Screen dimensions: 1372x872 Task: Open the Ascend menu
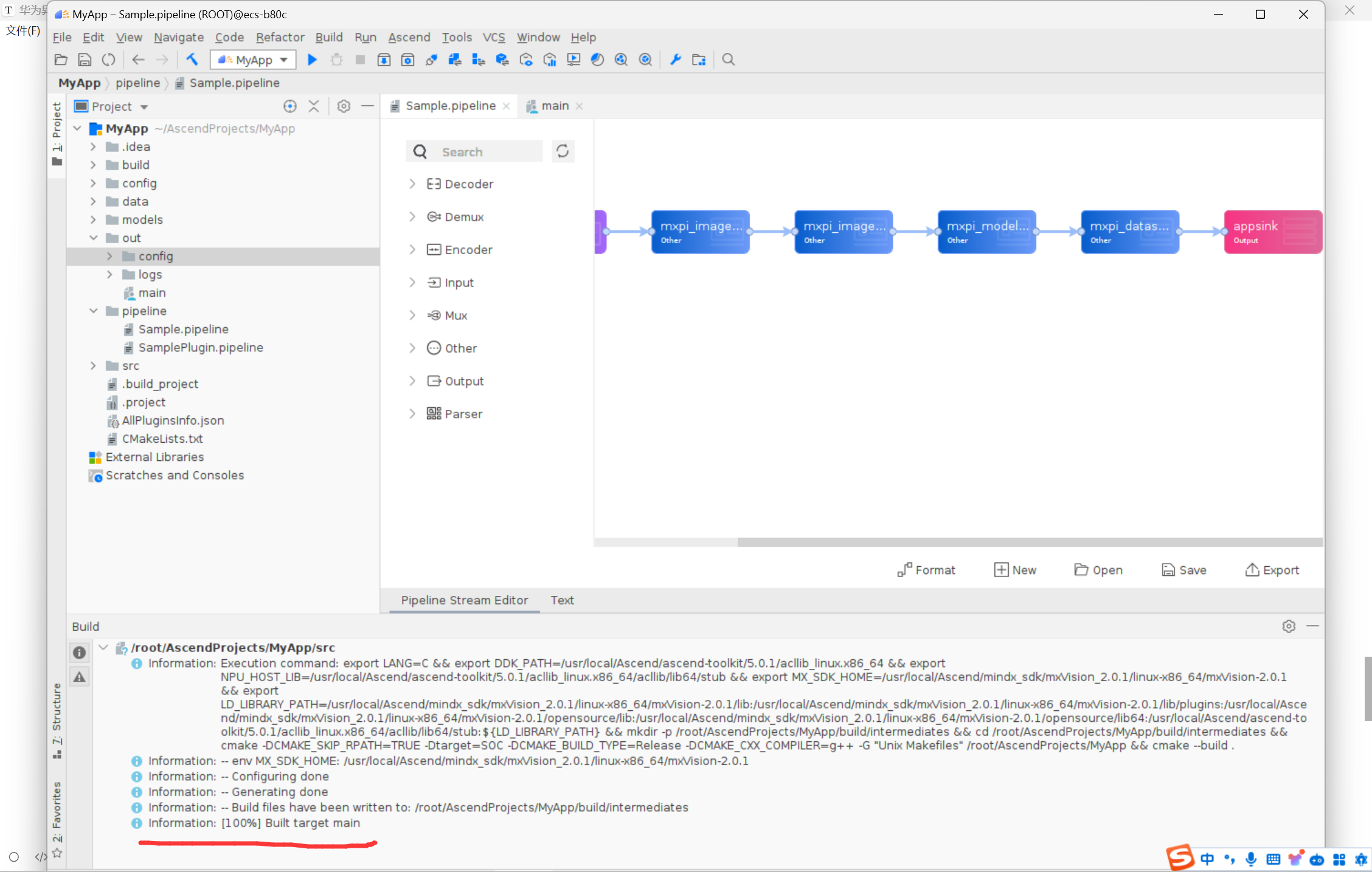[409, 37]
